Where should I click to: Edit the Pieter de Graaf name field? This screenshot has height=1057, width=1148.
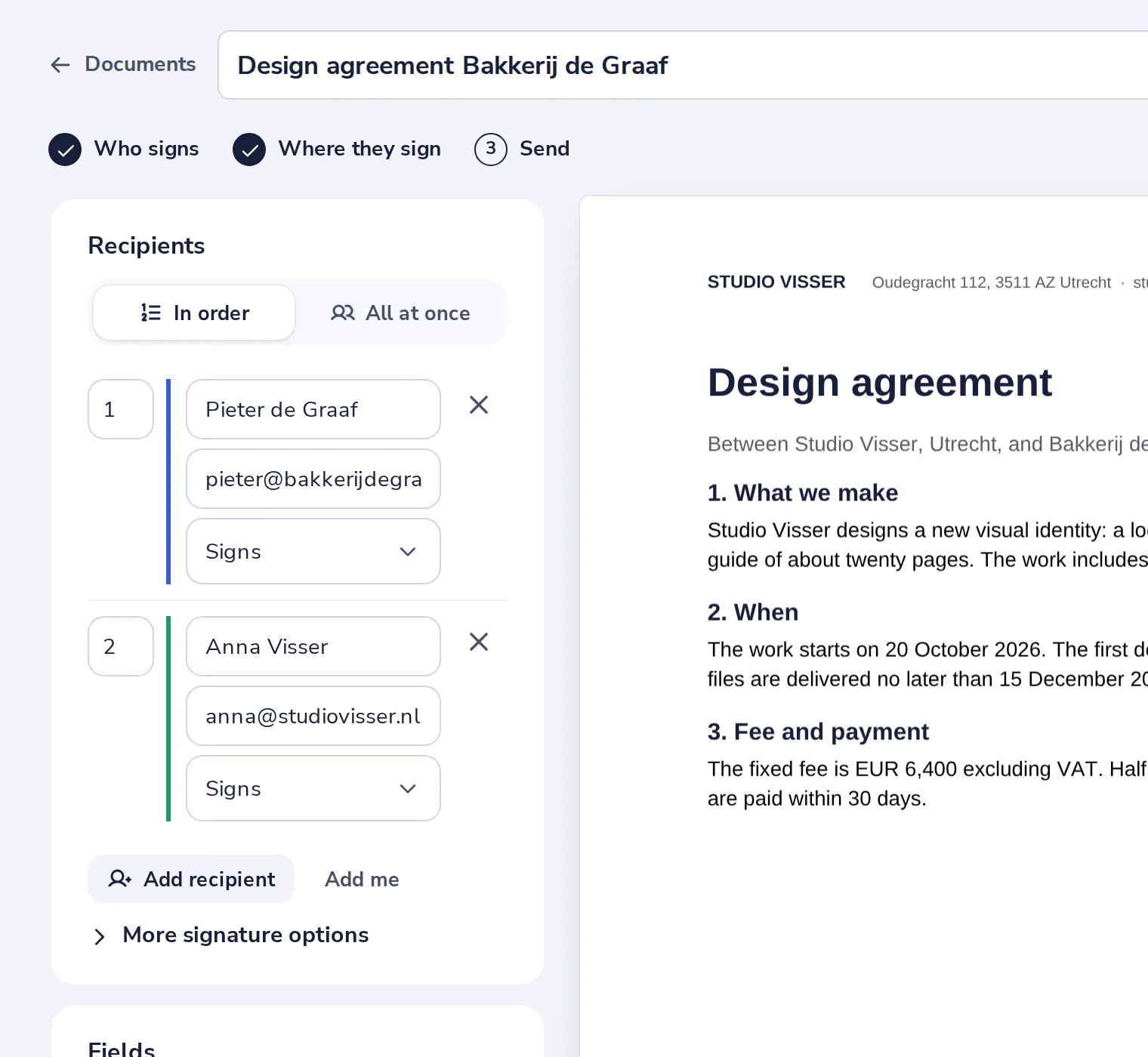tap(313, 409)
